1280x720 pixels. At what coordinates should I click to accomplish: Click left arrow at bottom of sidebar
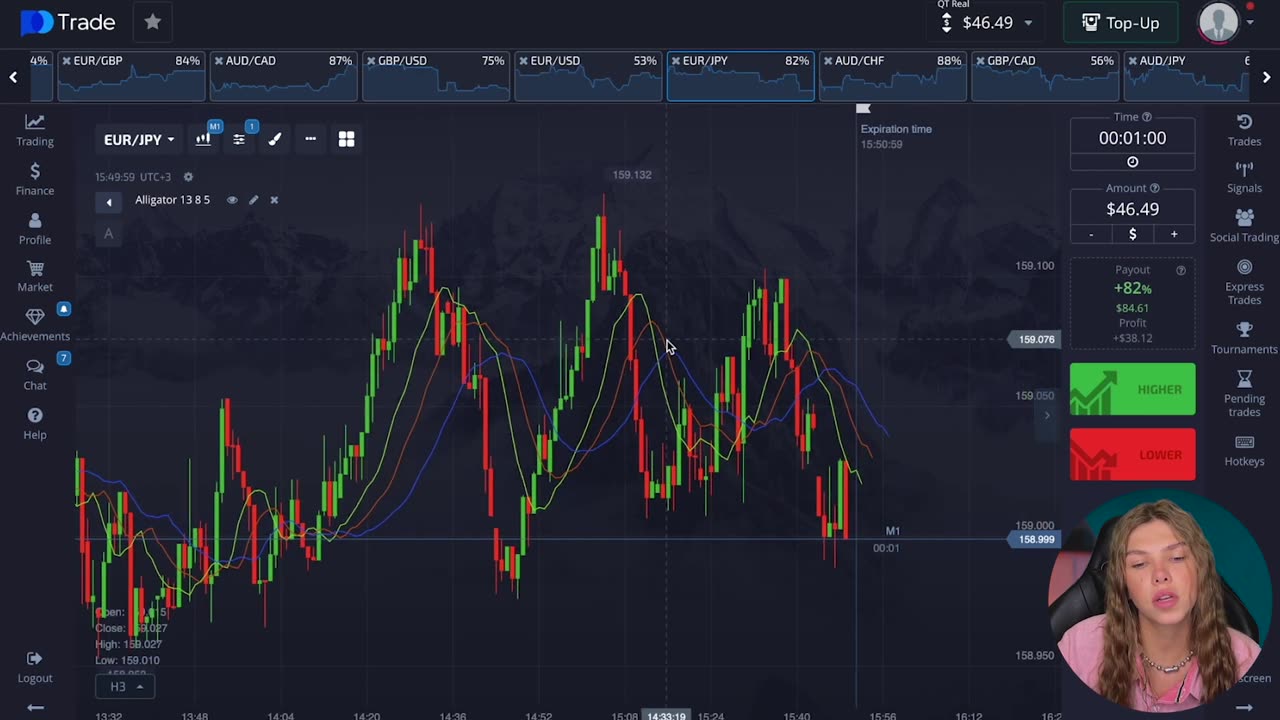(x=35, y=708)
